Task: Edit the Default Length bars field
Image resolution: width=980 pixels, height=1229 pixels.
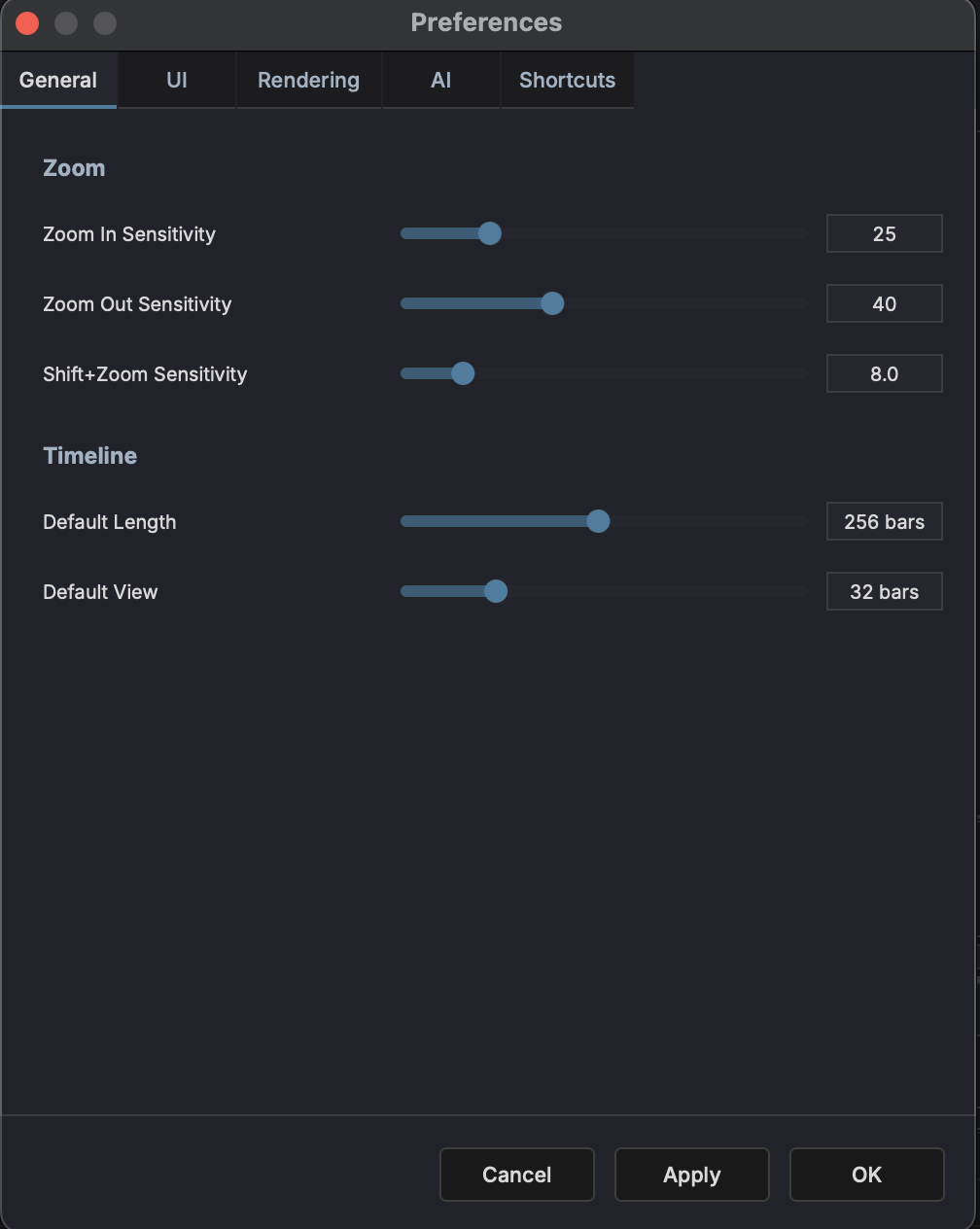Action: point(884,521)
